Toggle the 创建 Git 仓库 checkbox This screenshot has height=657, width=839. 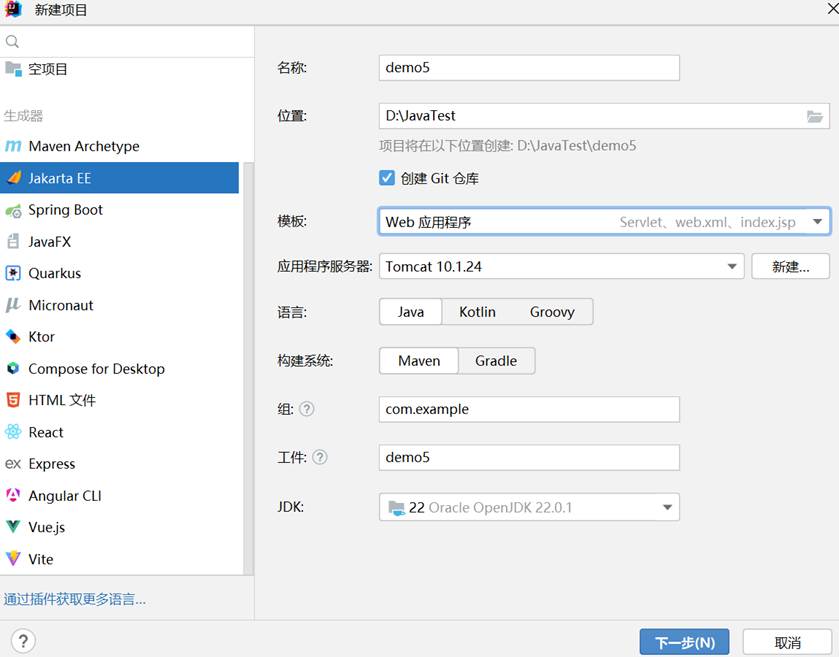386,178
